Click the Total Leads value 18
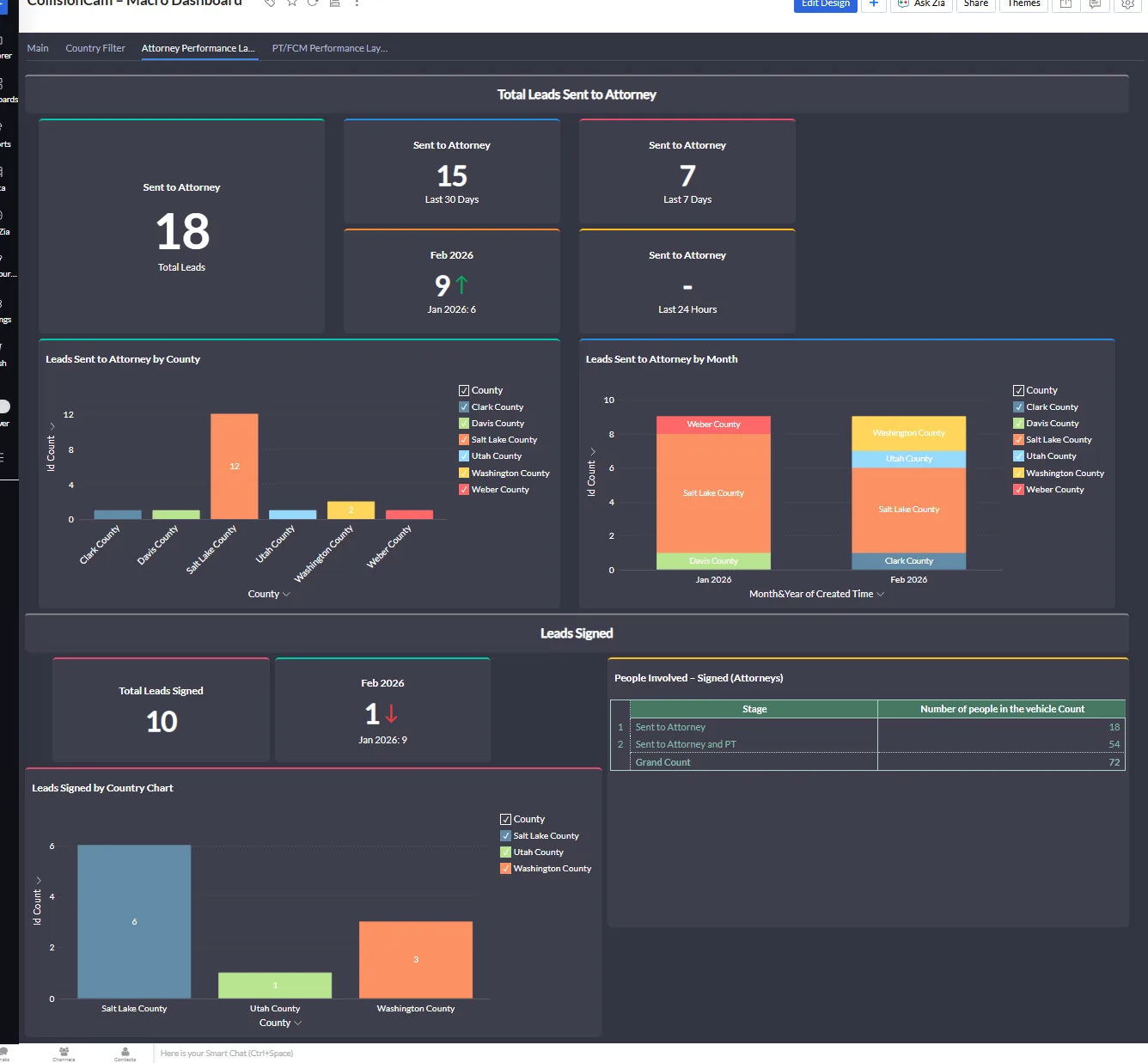This screenshot has height=1063, width=1148. click(x=182, y=232)
